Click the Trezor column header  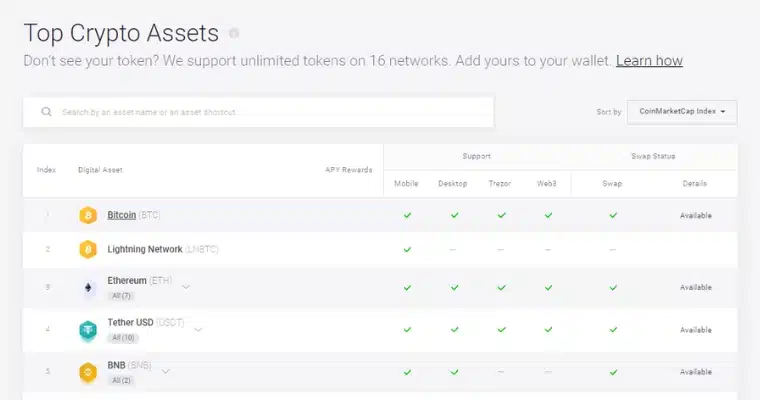click(x=500, y=184)
